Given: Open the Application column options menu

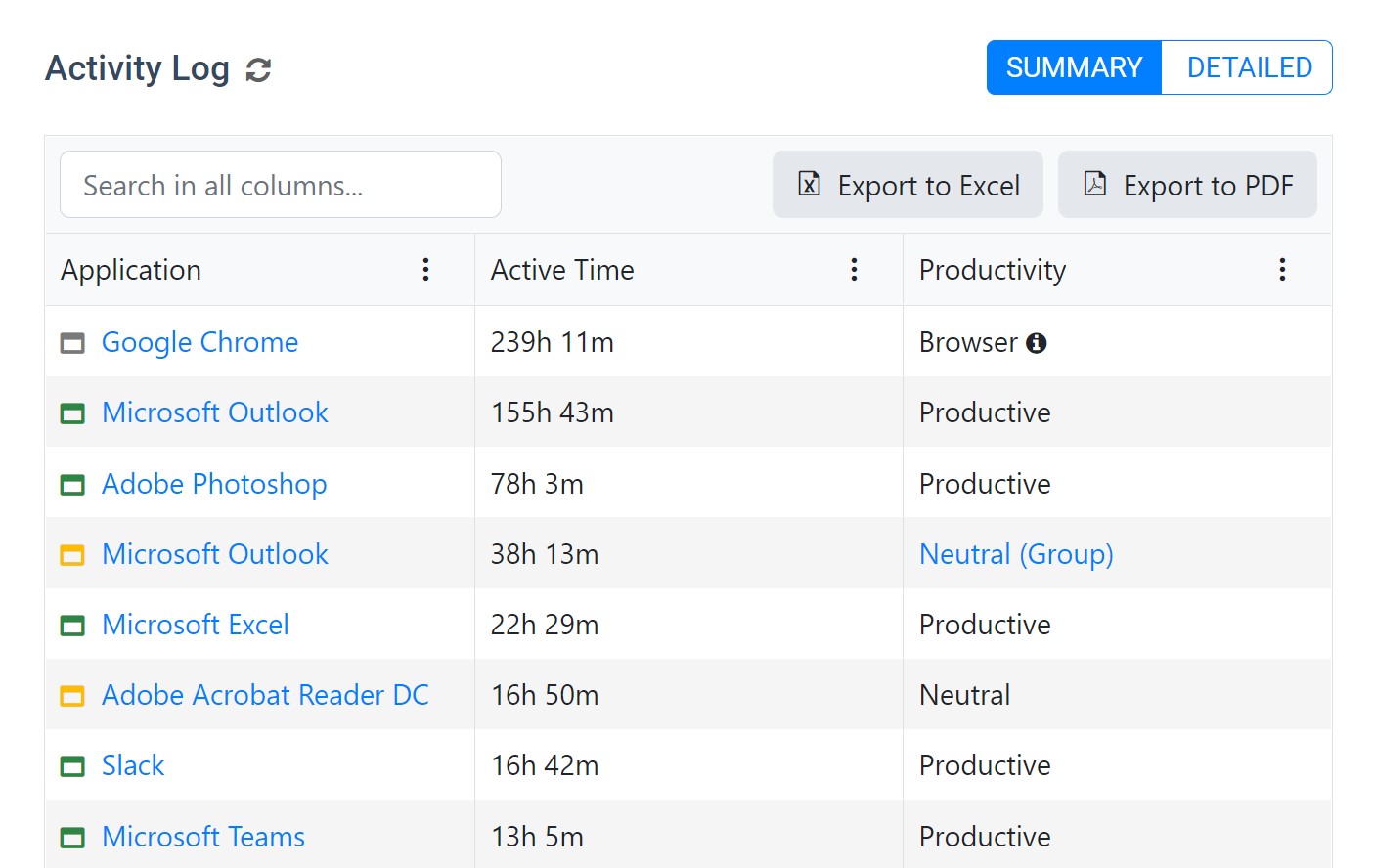Looking at the screenshot, I should pos(425,270).
